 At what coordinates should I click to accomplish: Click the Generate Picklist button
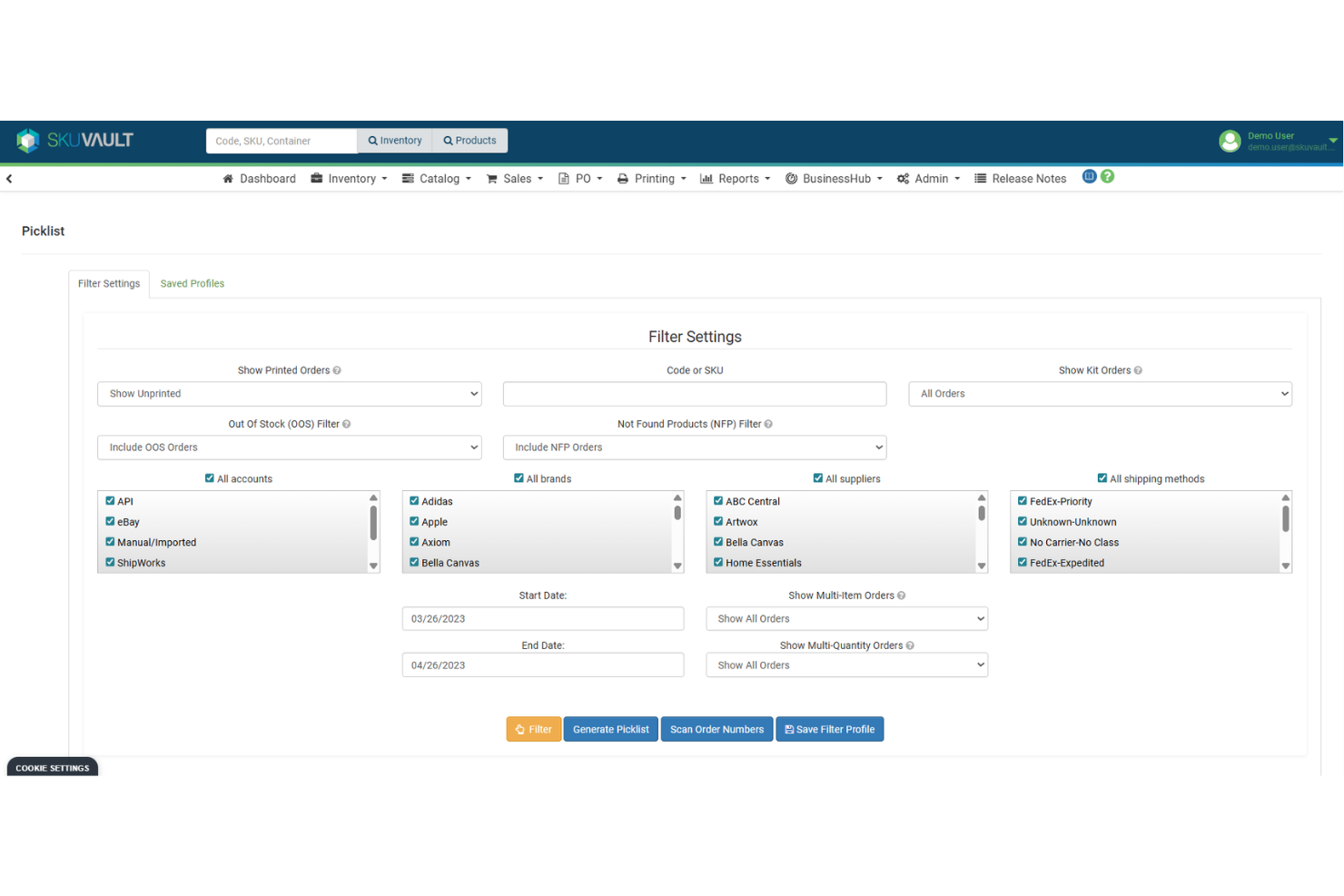click(x=610, y=729)
